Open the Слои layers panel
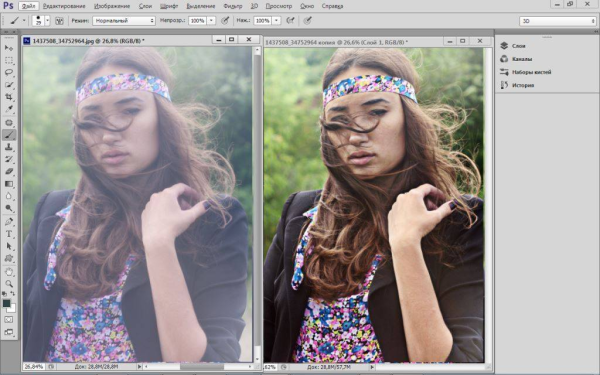Image resolution: width=600 pixels, height=375 pixels. pyautogui.click(x=513, y=46)
